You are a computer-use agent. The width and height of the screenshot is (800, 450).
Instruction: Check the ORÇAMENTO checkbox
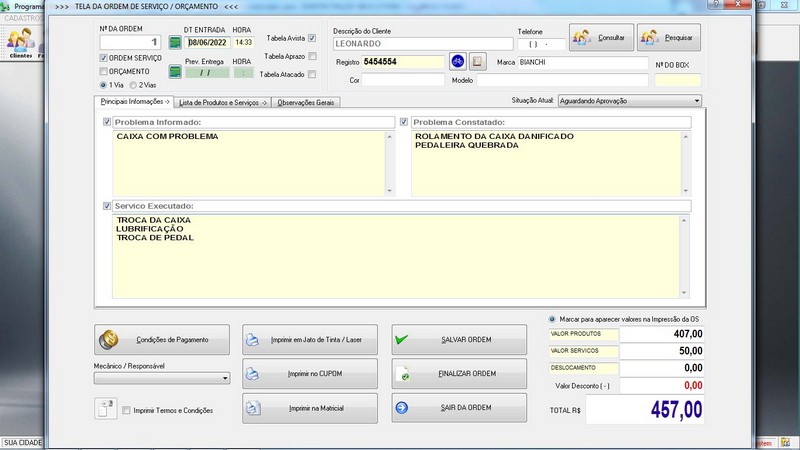104,71
